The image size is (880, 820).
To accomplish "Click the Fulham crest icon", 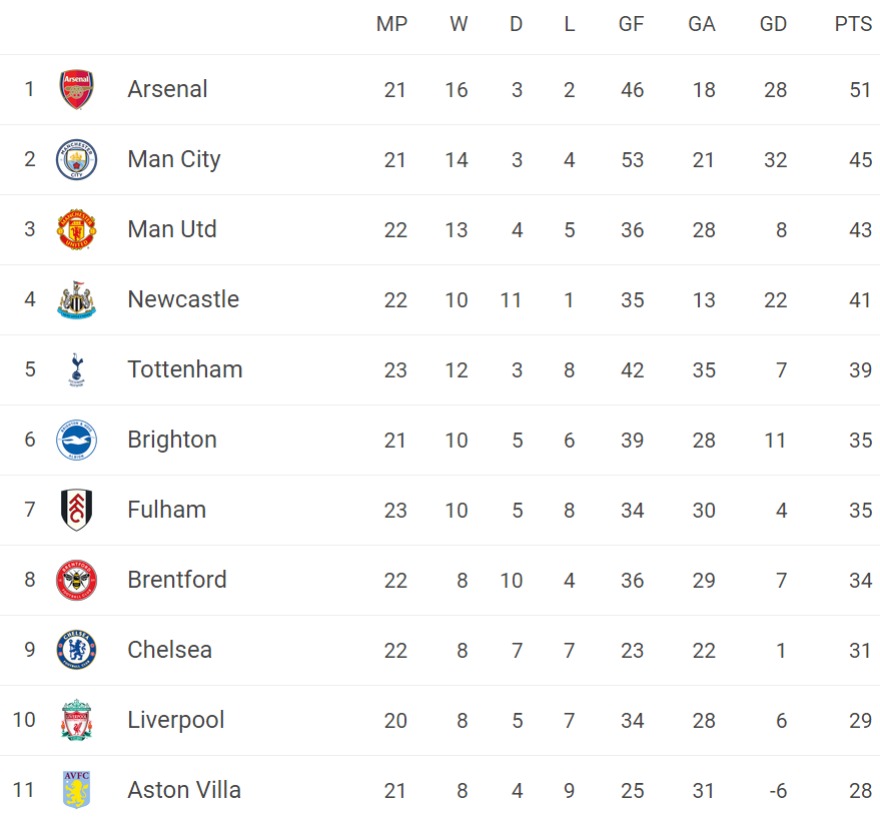I will (x=76, y=510).
